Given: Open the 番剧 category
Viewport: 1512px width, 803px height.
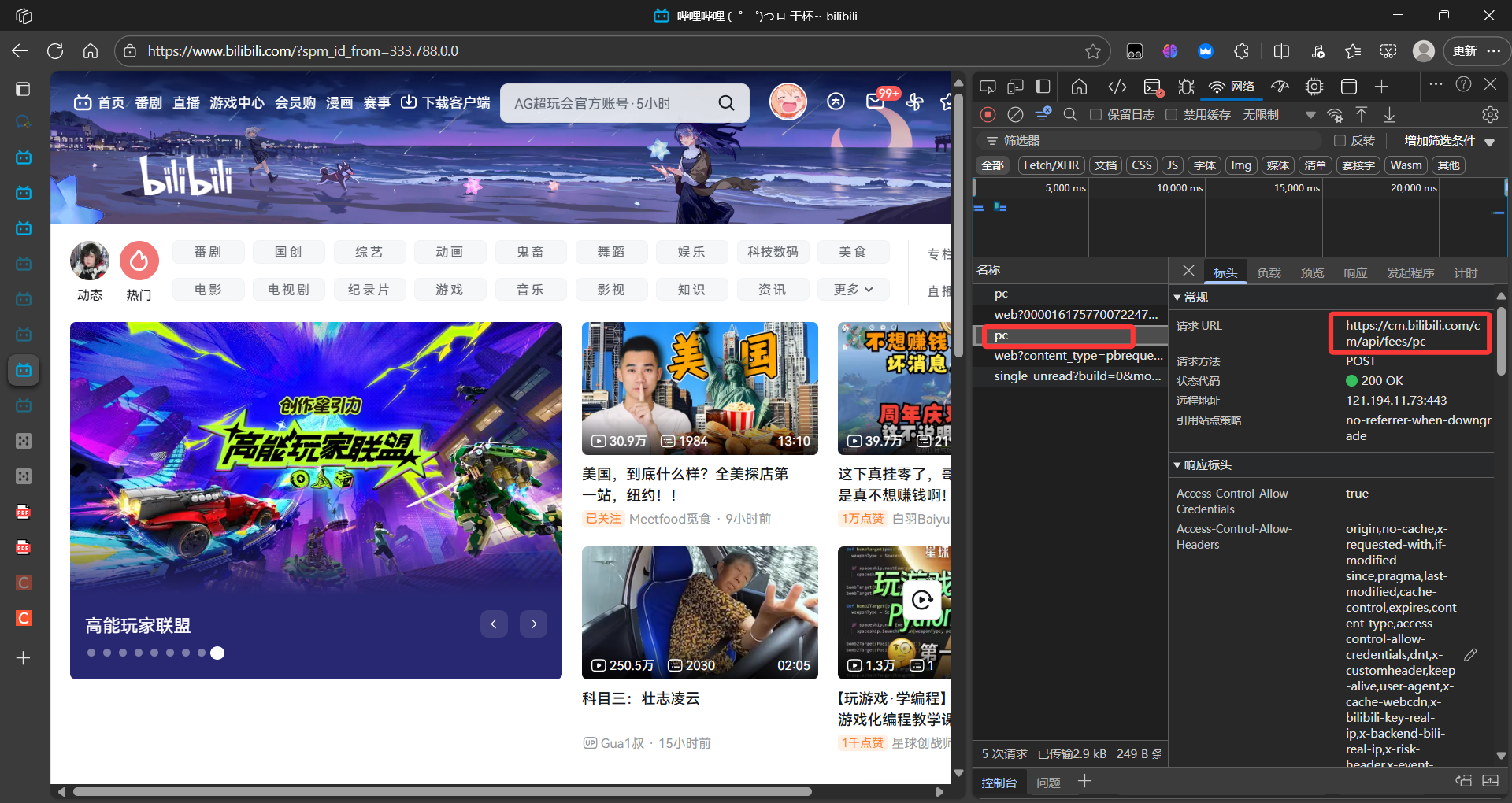Looking at the screenshot, I should click(x=208, y=252).
